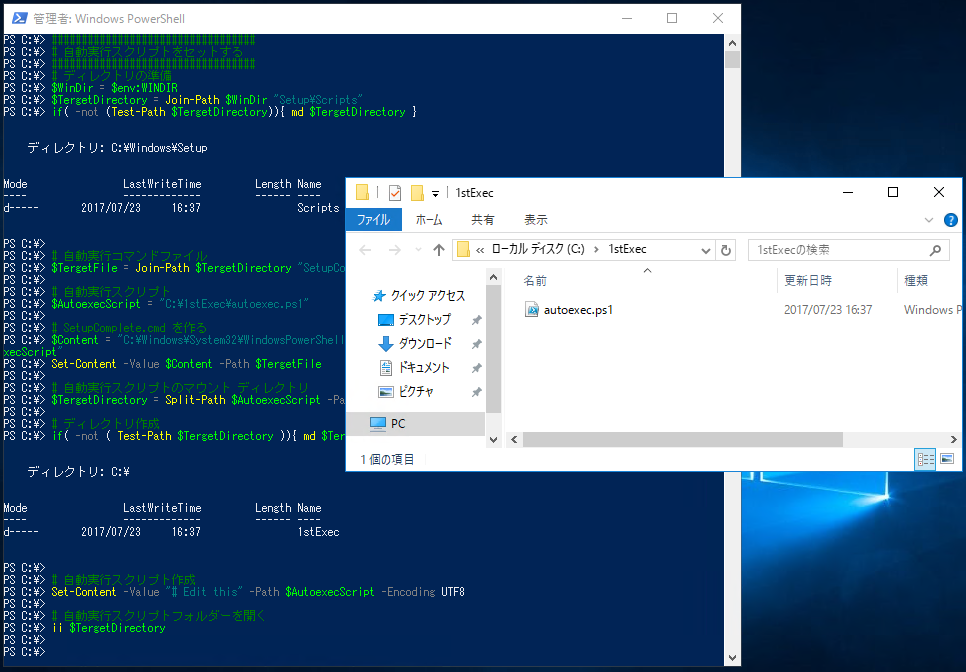
Task: Refresh the 1stExec folder view
Action: click(726, 250)
